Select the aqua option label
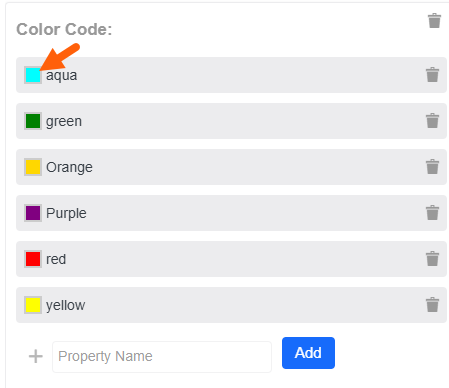 click(62, 76)
